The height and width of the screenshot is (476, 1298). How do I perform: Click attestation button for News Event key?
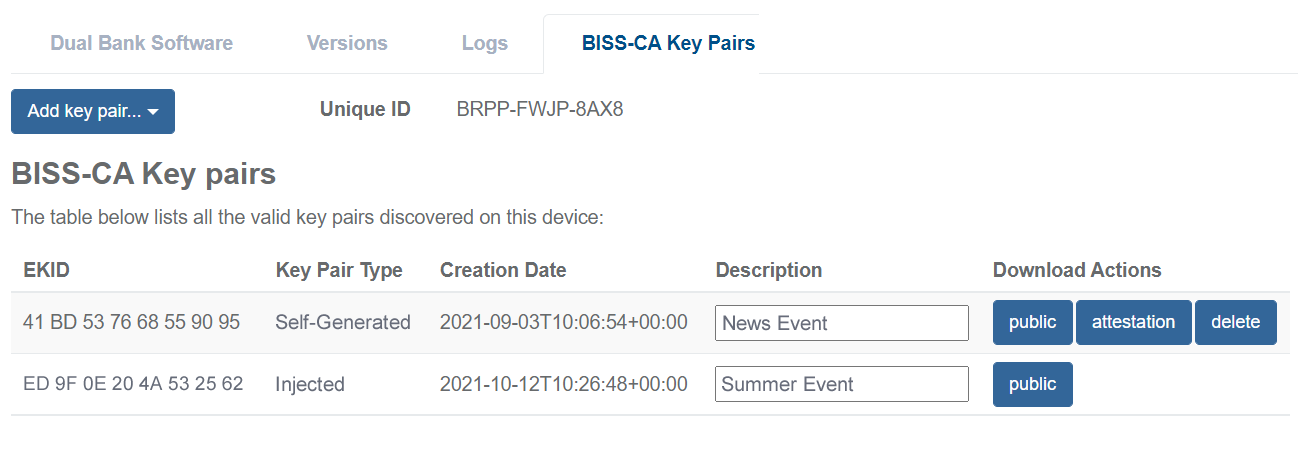(1133, 322)
